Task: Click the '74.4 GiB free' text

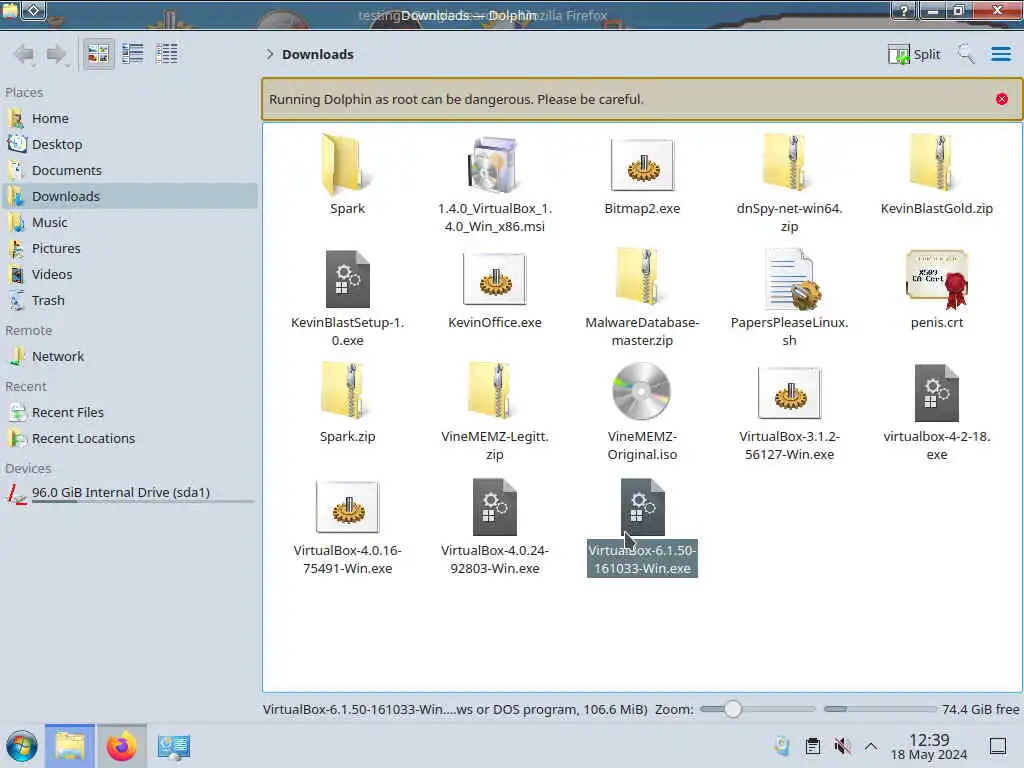Action: (980, 709)
